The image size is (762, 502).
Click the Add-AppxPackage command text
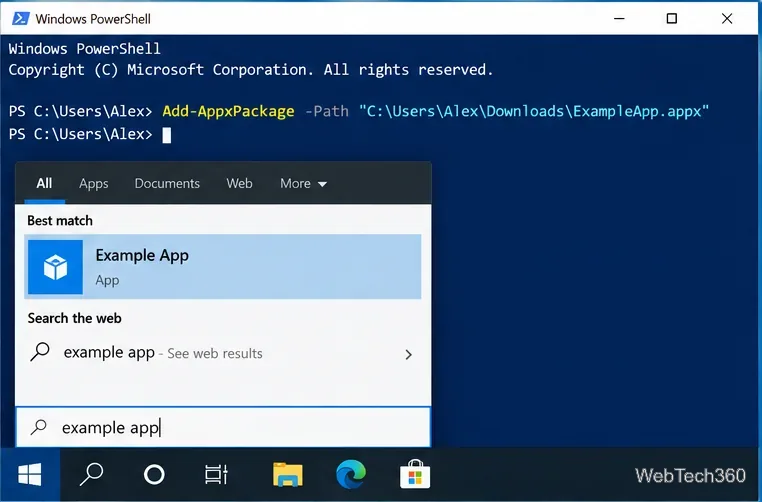[228, 111]
